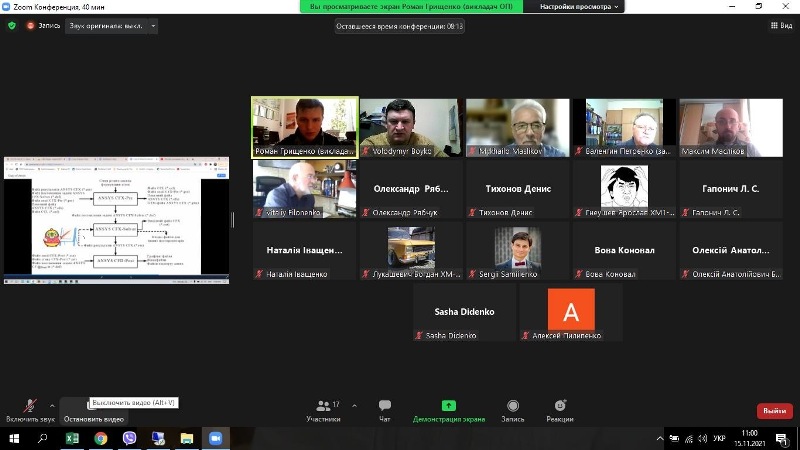Open notification center icon
800x450 pixels.
pyautogui.click(x=782, y=438)
